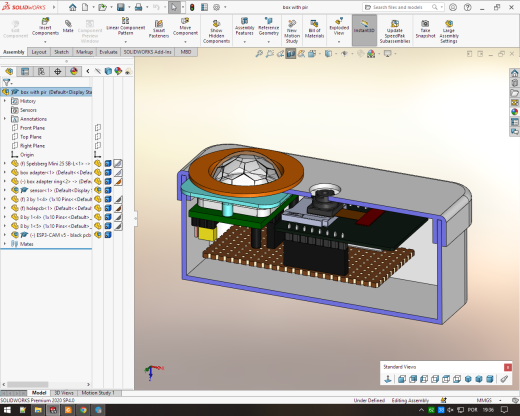Screen dimensions: 520x416
Task: Click the Take Snapshot camera icon
Action: click(425, 29)
